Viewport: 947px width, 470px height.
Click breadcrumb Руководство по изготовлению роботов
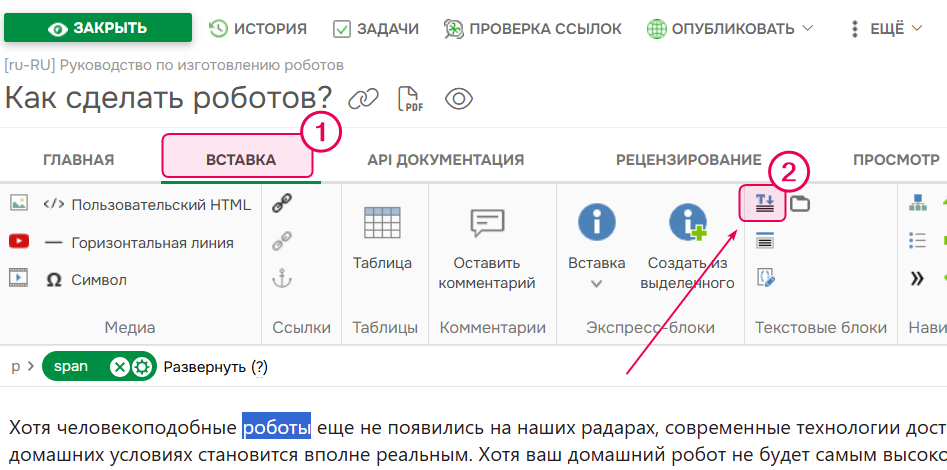point(201,65)
